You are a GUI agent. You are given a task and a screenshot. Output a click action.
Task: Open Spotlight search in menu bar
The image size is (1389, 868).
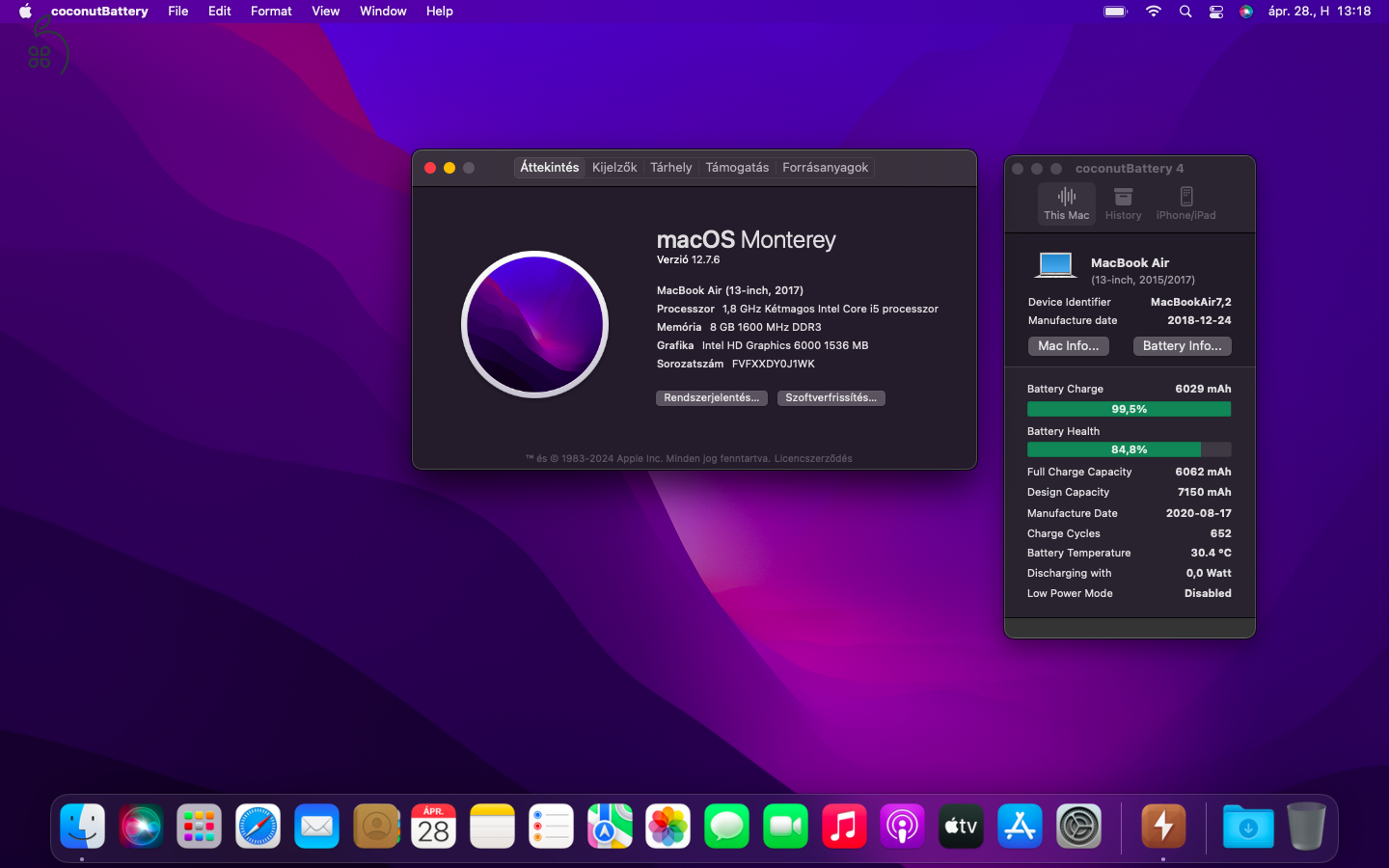pos(1185,12)
